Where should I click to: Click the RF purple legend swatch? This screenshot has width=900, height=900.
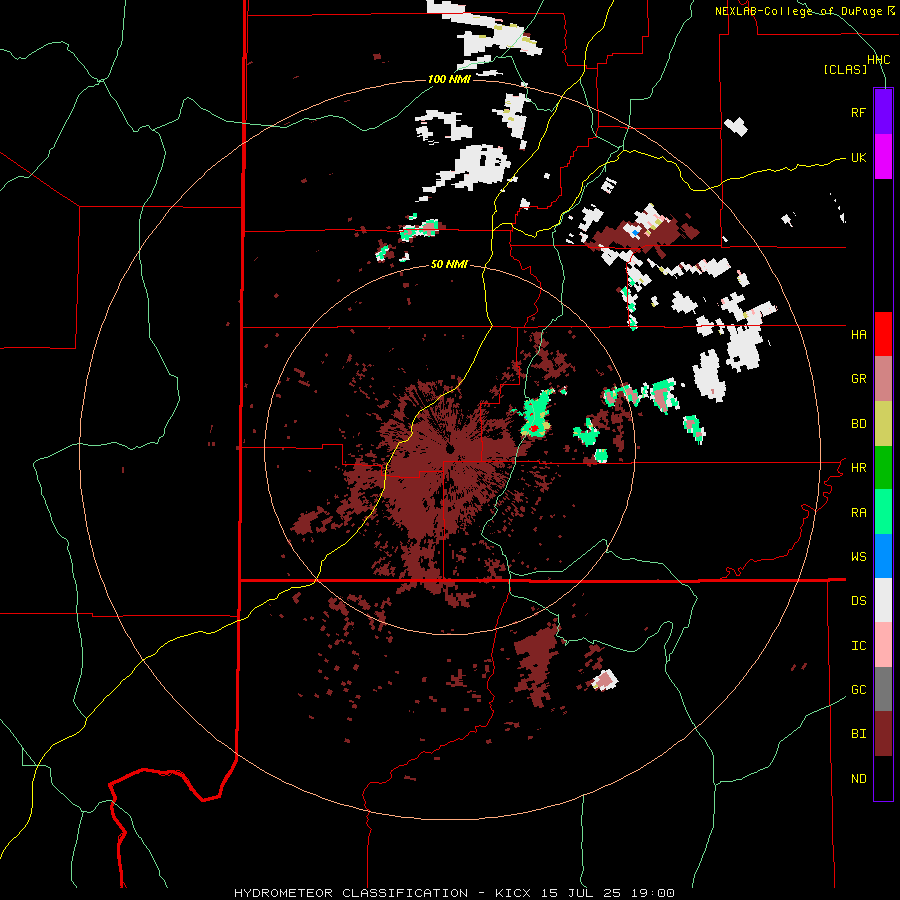click(x=883, y=112)
